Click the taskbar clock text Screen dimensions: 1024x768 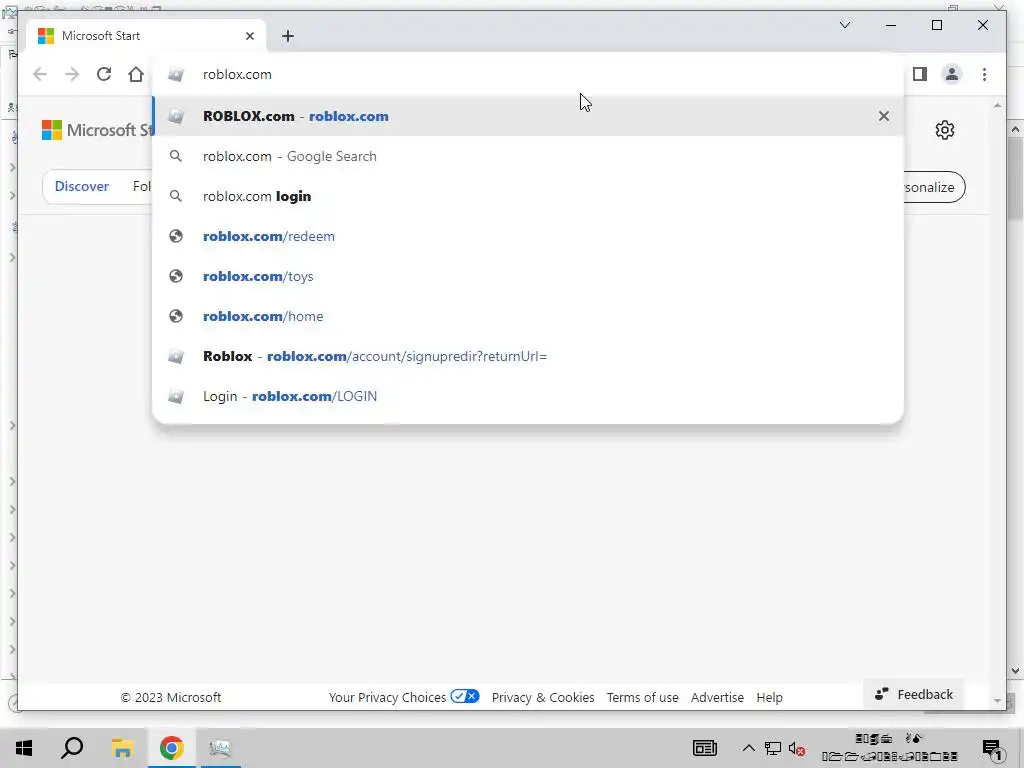pos(889,748)
